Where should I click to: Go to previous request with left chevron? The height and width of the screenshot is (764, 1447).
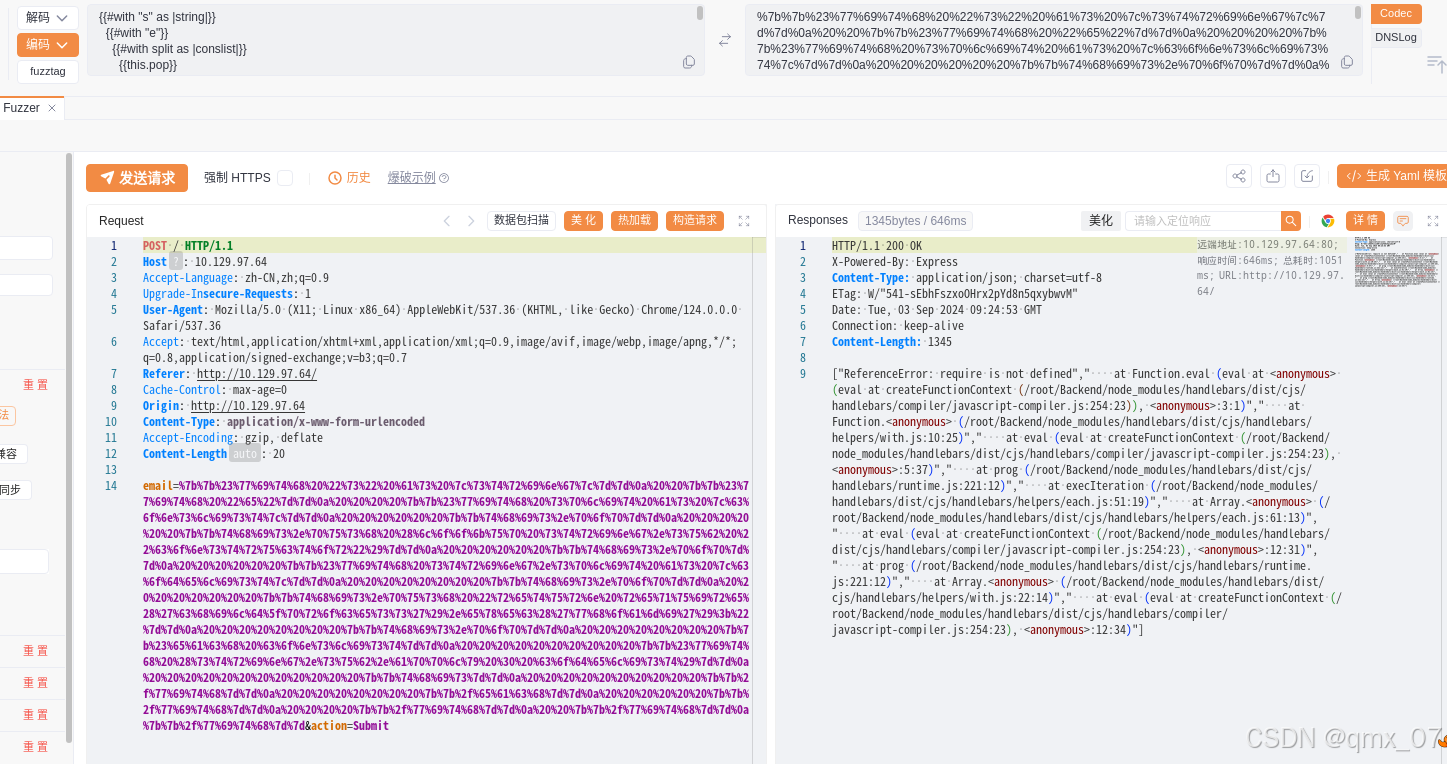click(447, 221)
